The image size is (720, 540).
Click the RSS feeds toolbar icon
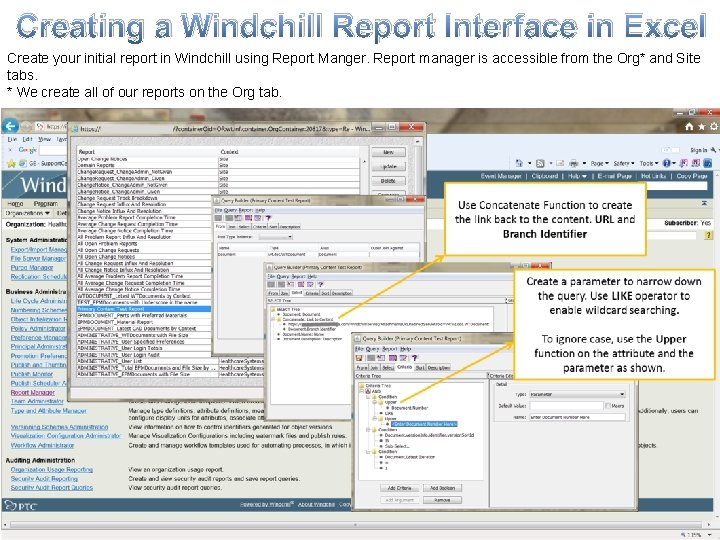[x=540, y=163]
